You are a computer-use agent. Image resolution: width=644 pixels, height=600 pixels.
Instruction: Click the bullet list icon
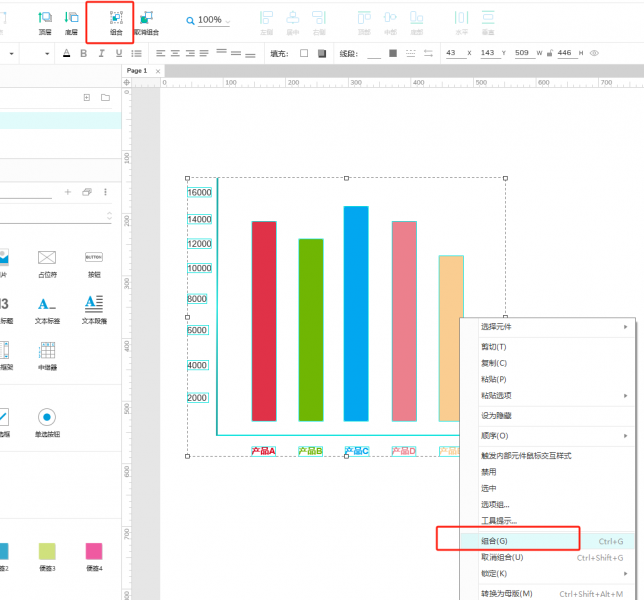click(136, 53)
